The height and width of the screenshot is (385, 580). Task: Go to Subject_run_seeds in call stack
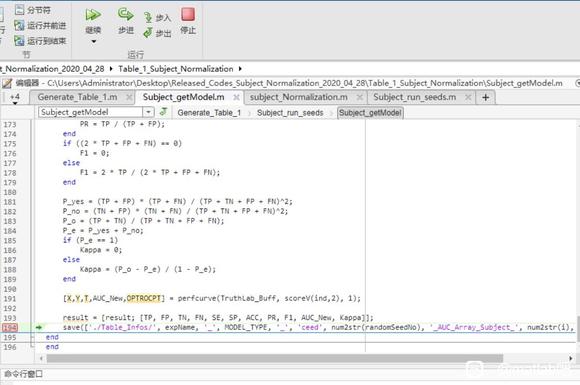click(290, 112)
